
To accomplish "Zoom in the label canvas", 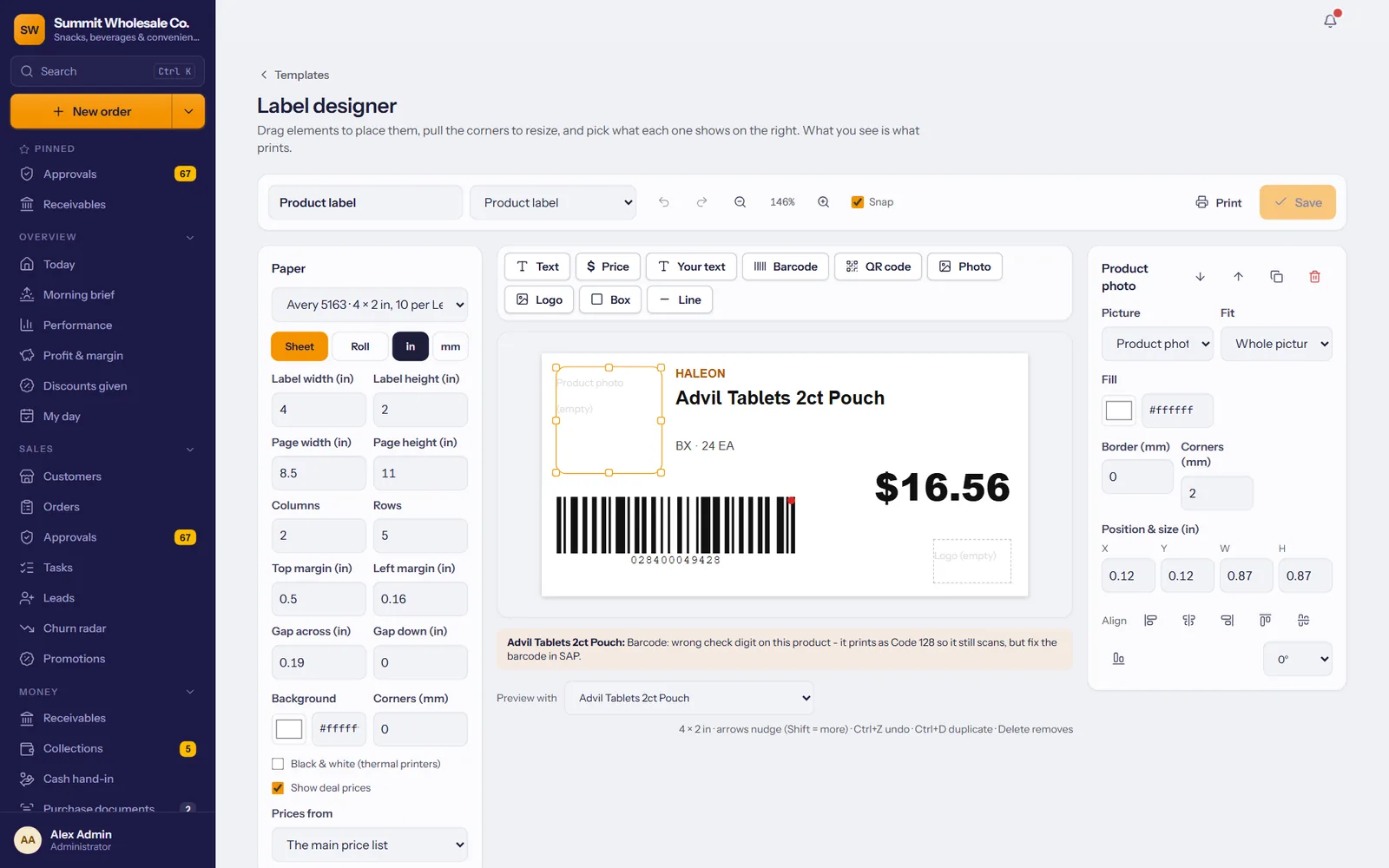I will click(823, 202).
